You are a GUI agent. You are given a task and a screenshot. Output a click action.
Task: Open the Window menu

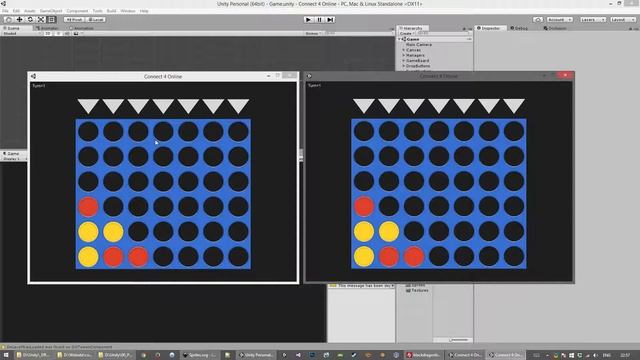click(x=128, y=11)
